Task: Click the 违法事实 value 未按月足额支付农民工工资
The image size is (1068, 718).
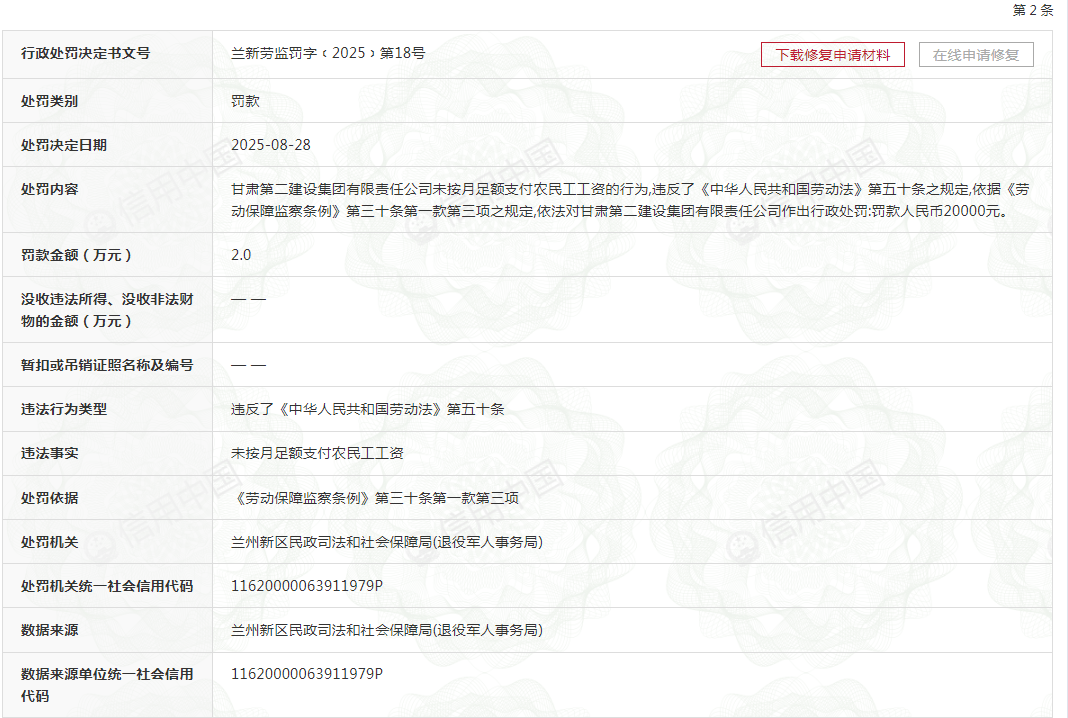Action: click(317, 453)
